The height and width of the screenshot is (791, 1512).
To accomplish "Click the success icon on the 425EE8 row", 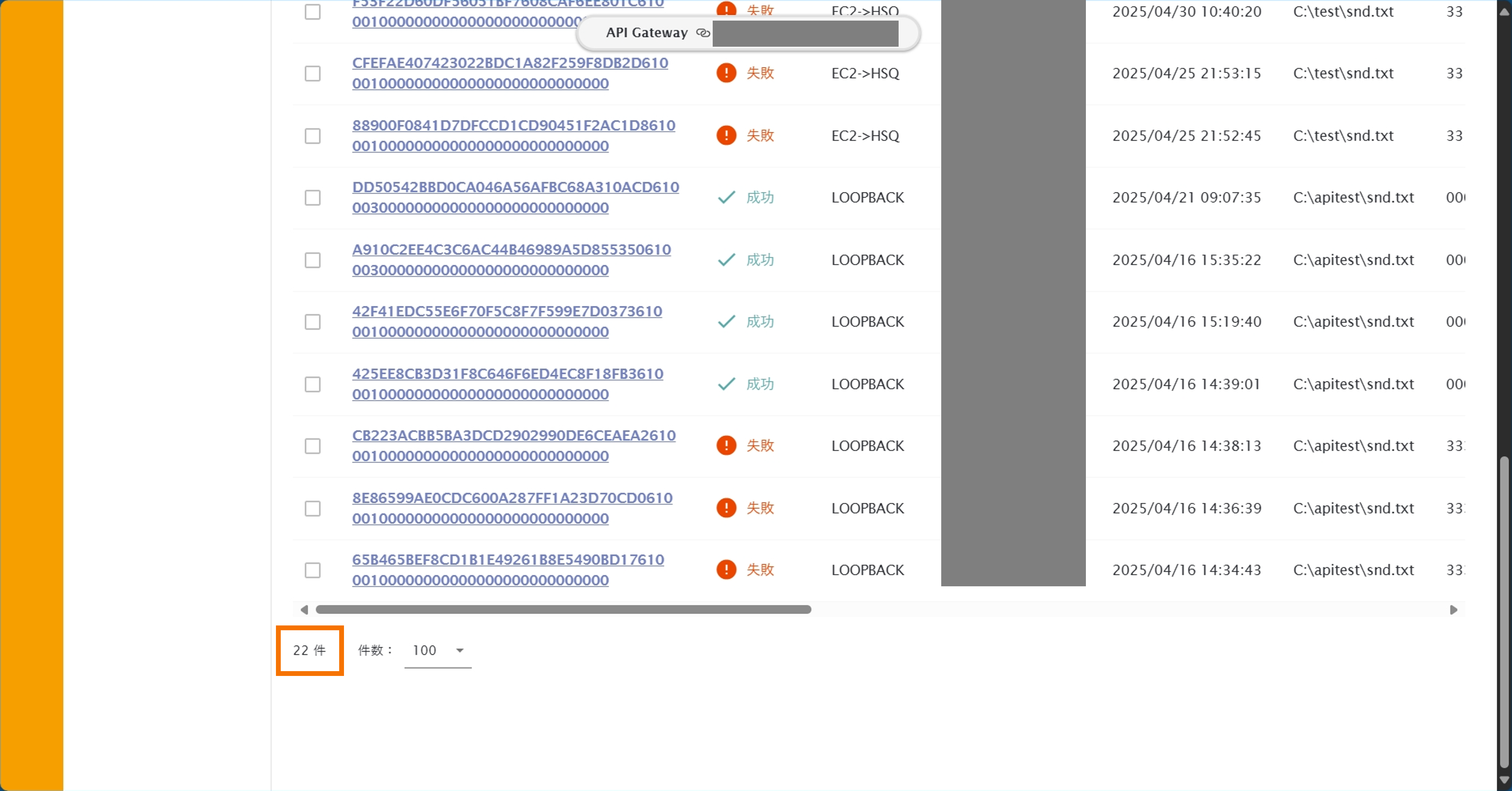I will pyautogui.click(x=726, y=384).
